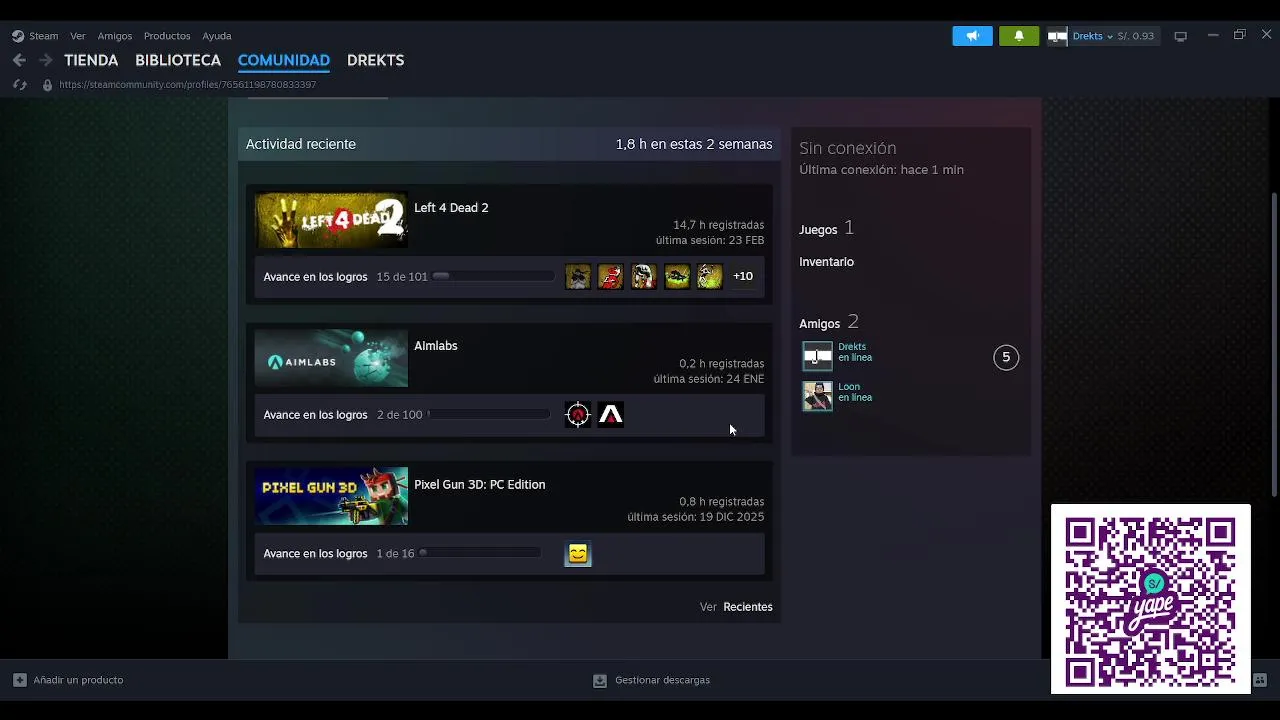Click the Pixel Gun 3D banner thumbnail
The height and width of the screenshot is (720, 1280).
331,496
